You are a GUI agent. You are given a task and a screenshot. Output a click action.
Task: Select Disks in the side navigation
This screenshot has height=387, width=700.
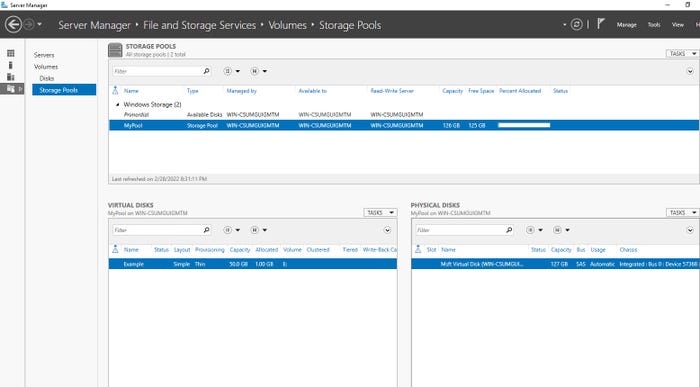coord(46,78)
